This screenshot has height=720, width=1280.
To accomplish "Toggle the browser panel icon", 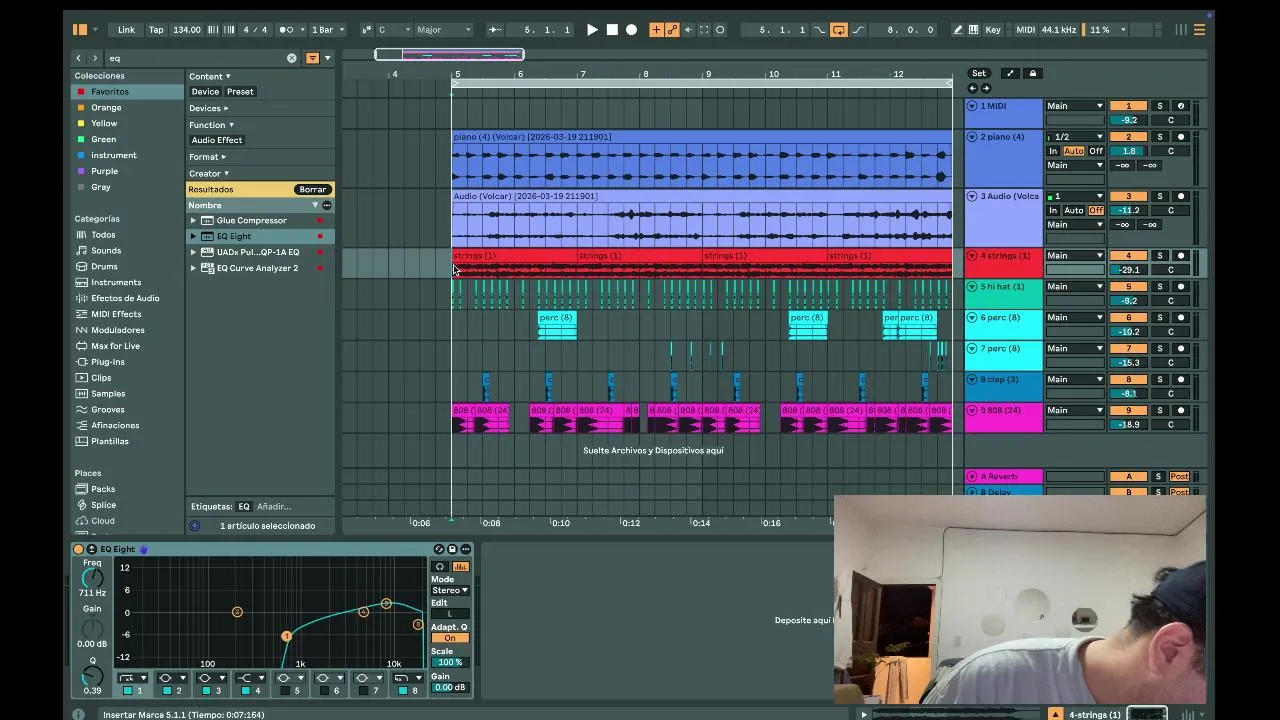I will (80, 30).
